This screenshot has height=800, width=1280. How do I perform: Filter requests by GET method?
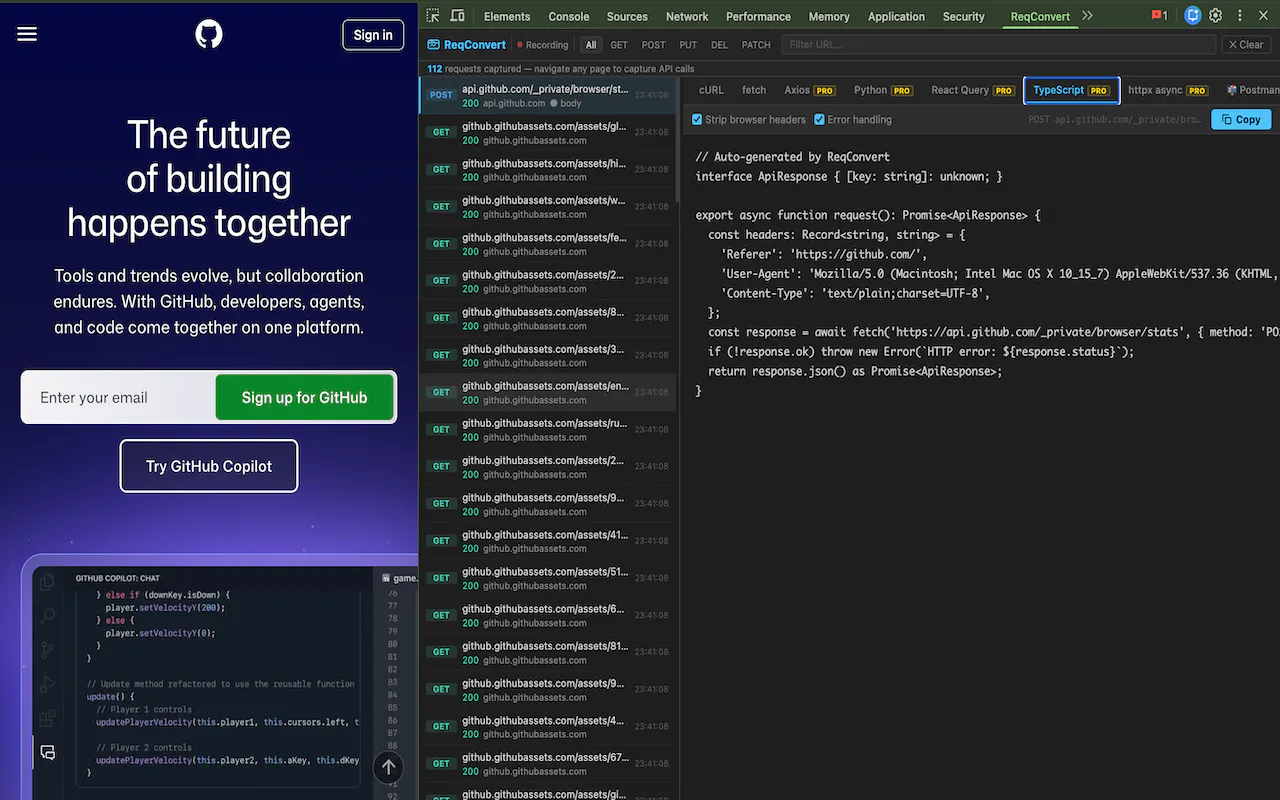(619, 45)
